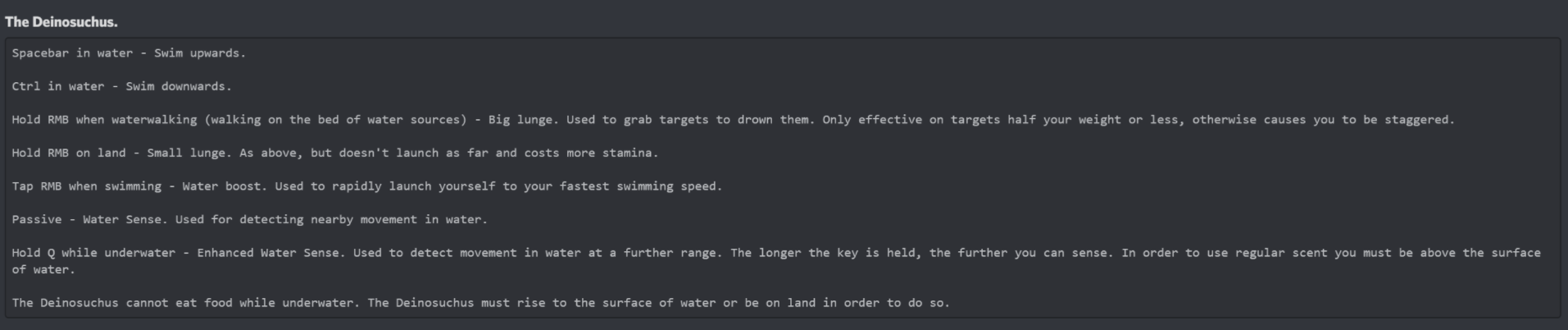Click "Hold Q while underwater" text
The height and width of the screenshot is (330, 1568).
click(93, 253)
